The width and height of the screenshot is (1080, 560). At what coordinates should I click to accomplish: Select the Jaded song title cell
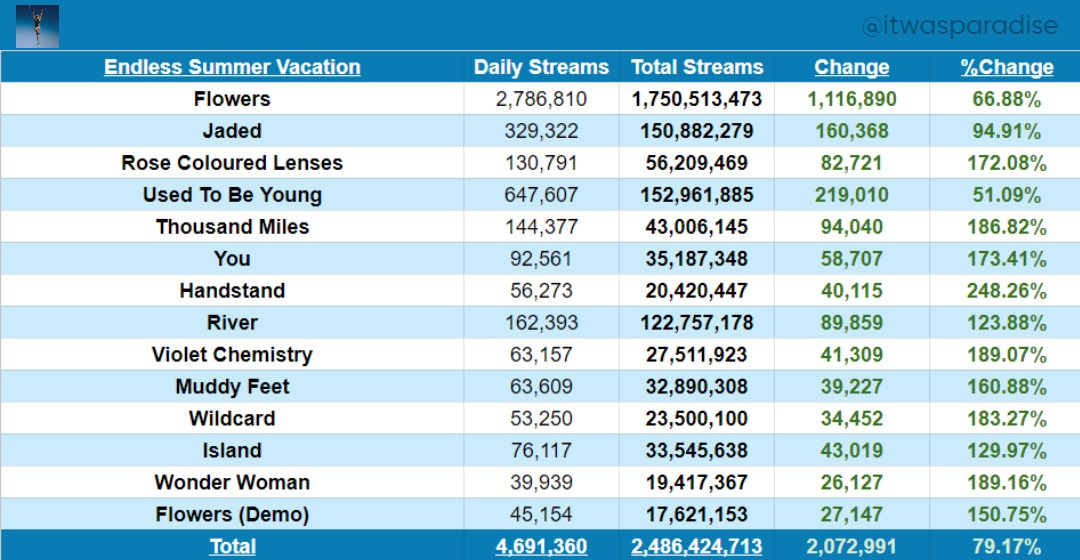click(x=232, y=131)
